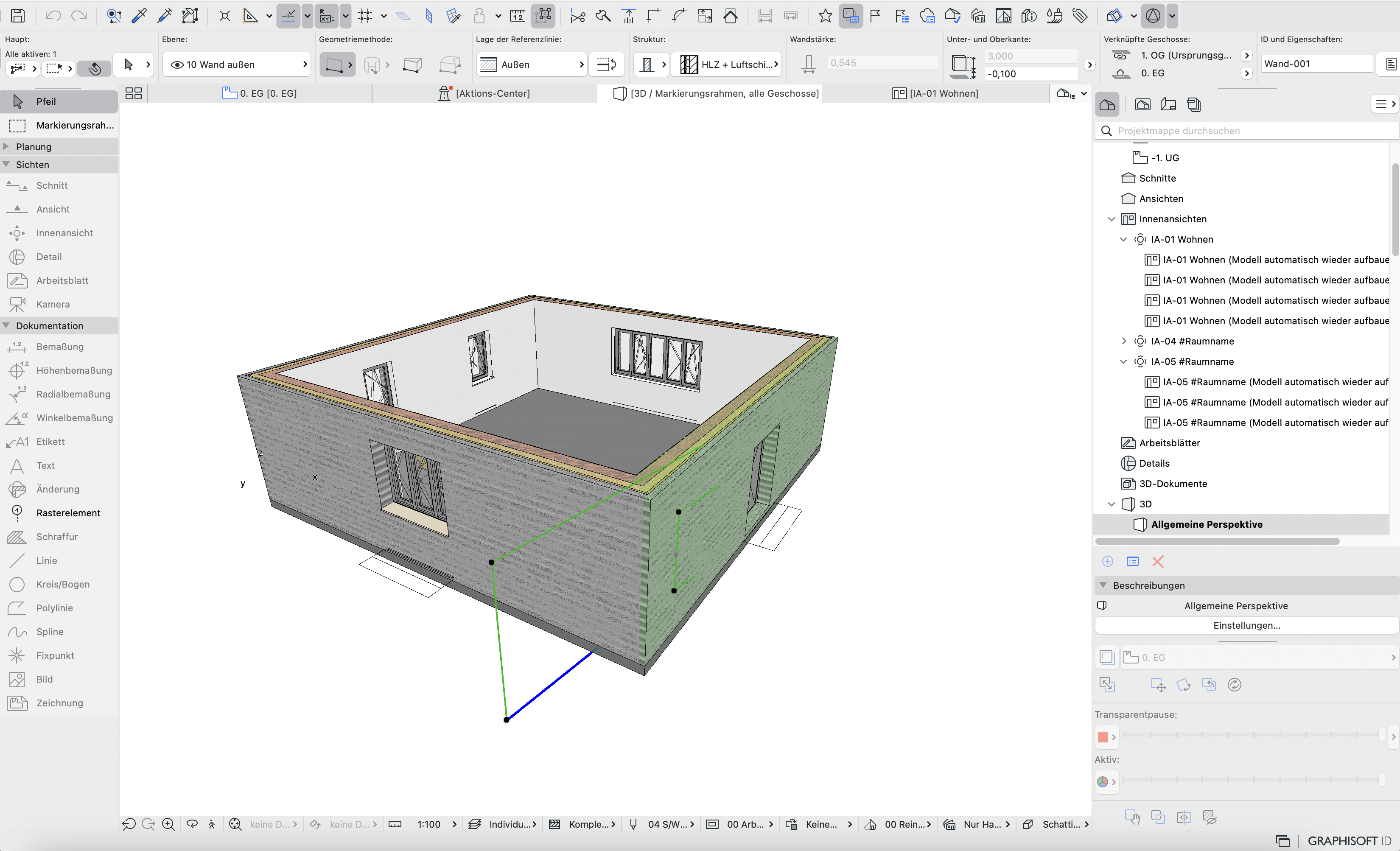This screenshot has width=1400, height=851.
Task: Select the Zeichnung drawing tool
Action: pos(59,703)
